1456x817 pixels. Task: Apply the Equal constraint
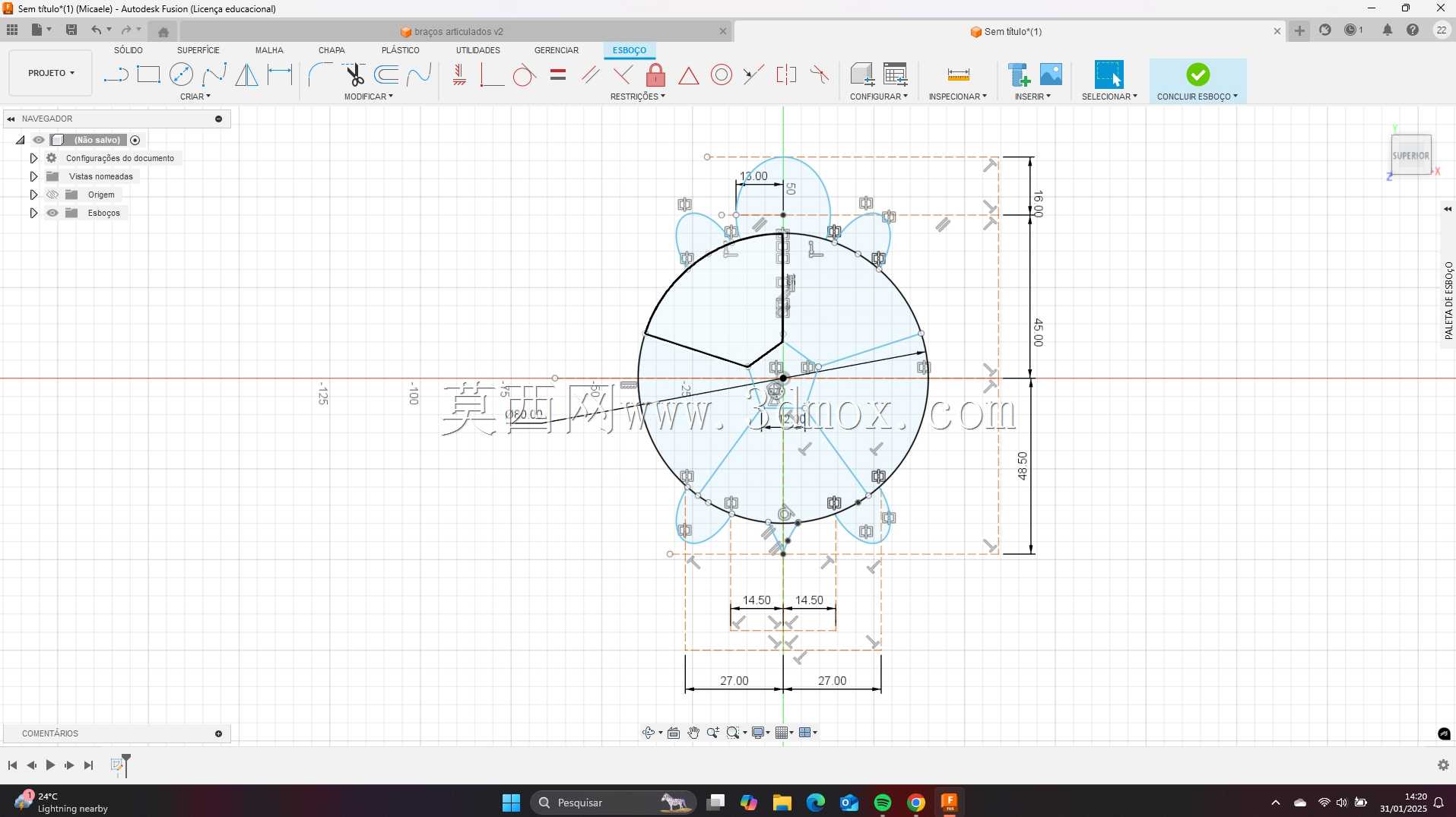pos(558,74)
